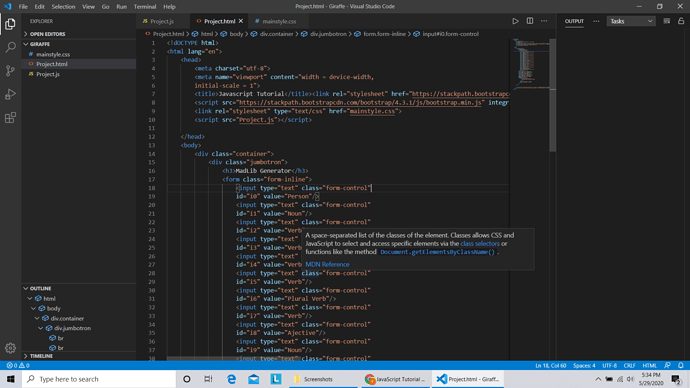Open the Run menu
Viewport: 690px width, 388px height.
(121, 7)
